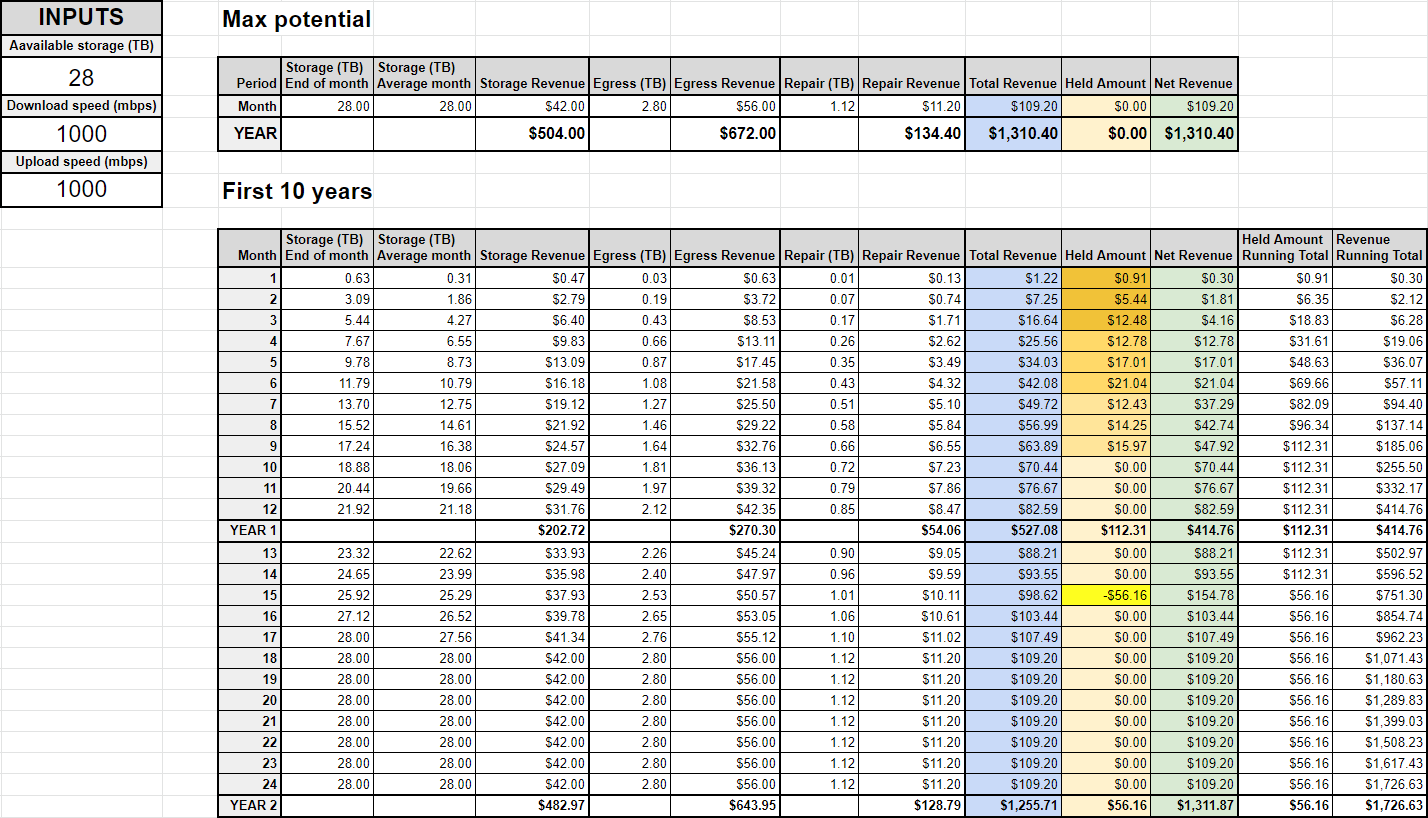
Task: Select yearly egress revenue cell $672.00
Action: [724, 133]
